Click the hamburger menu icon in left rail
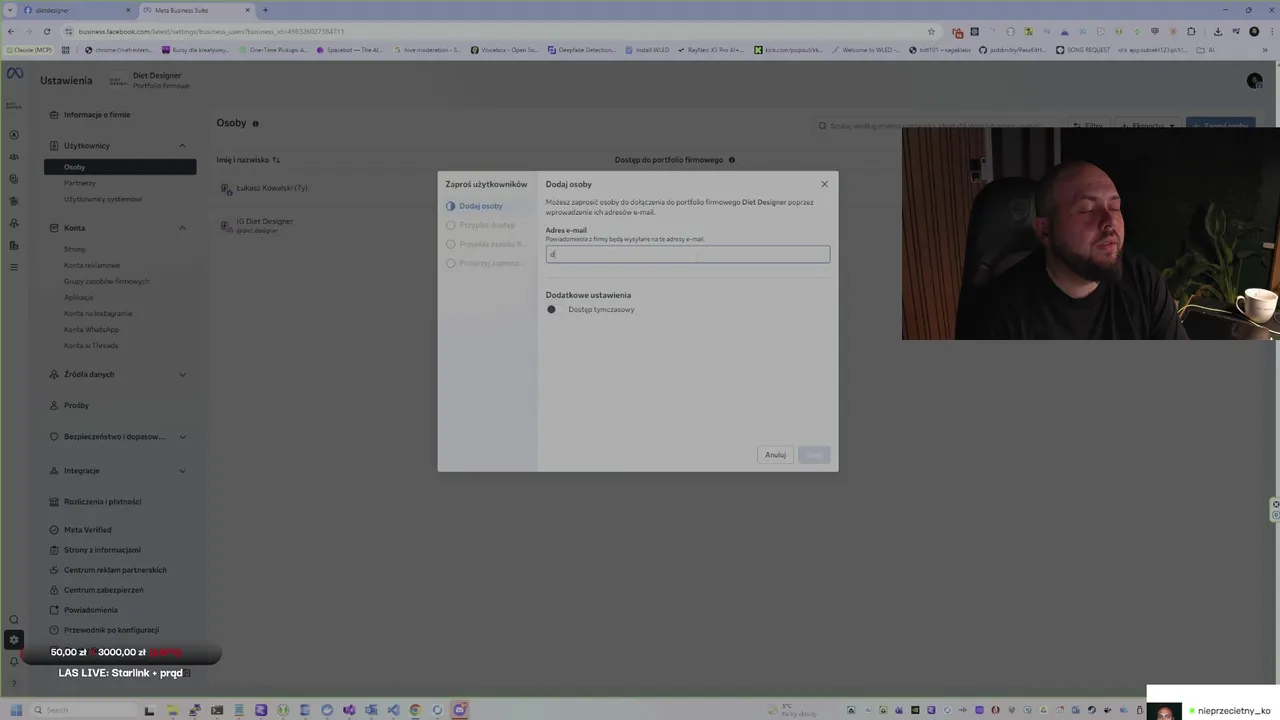 [x=14, y=267]
